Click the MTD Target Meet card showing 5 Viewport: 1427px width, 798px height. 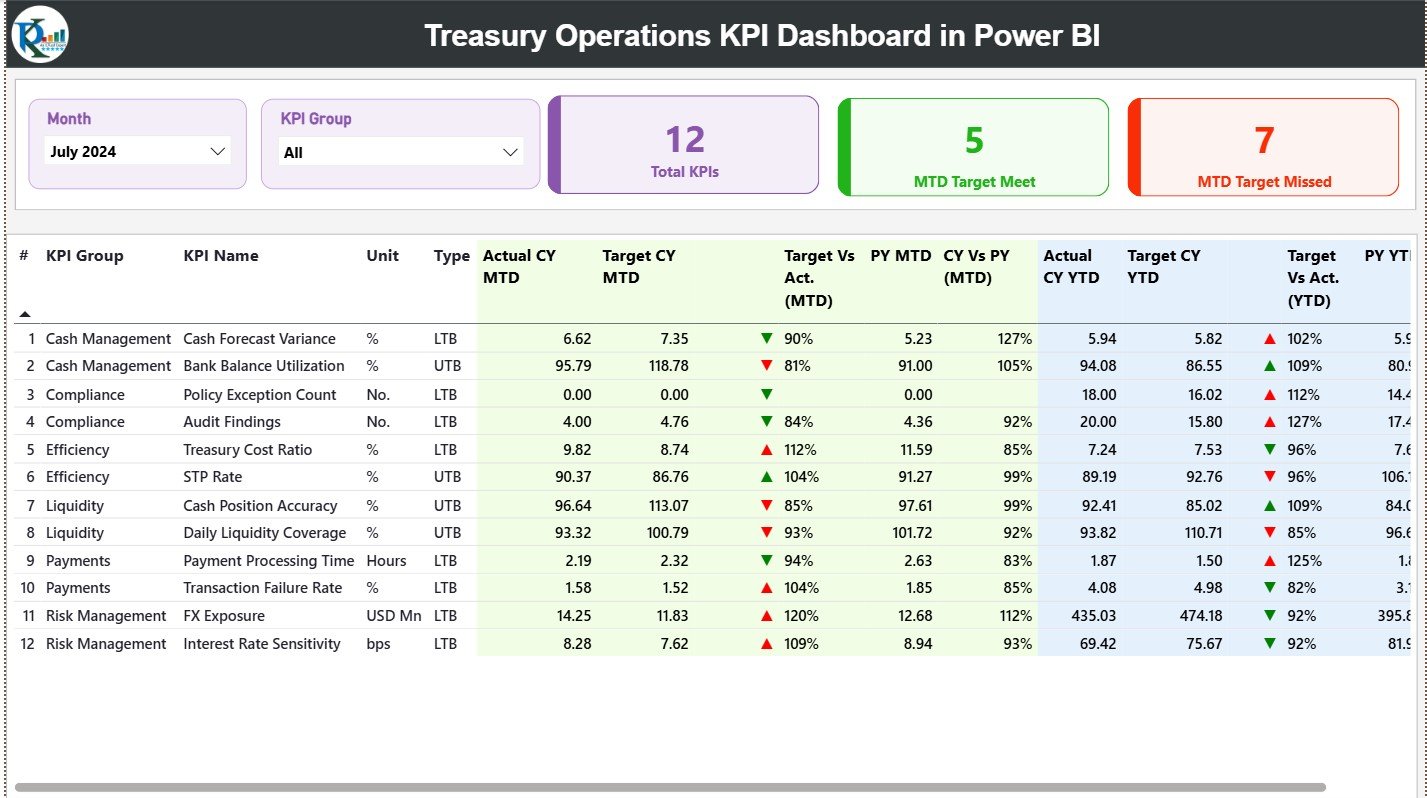[973, 147]
